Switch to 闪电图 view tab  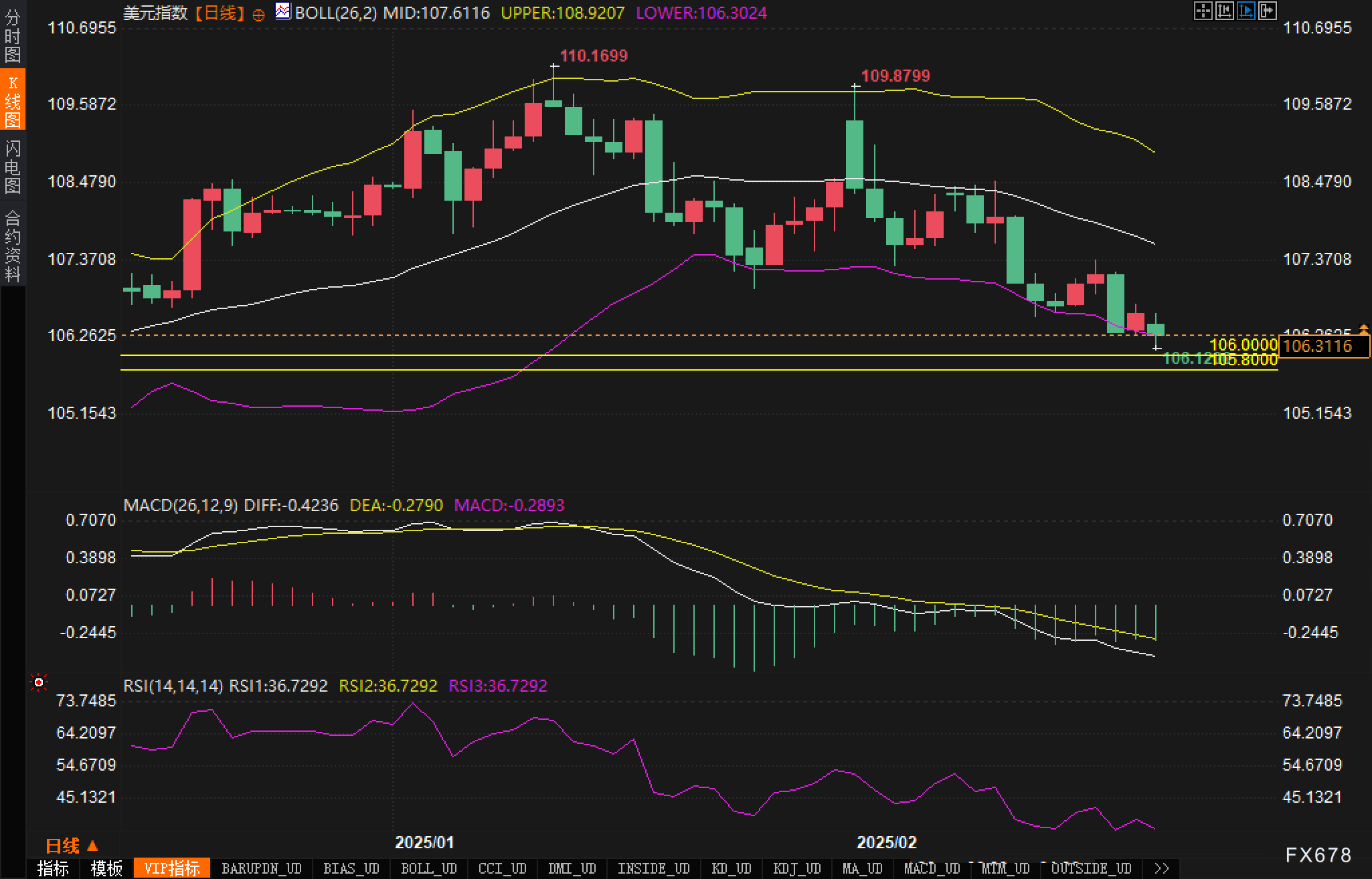point(13,167)
